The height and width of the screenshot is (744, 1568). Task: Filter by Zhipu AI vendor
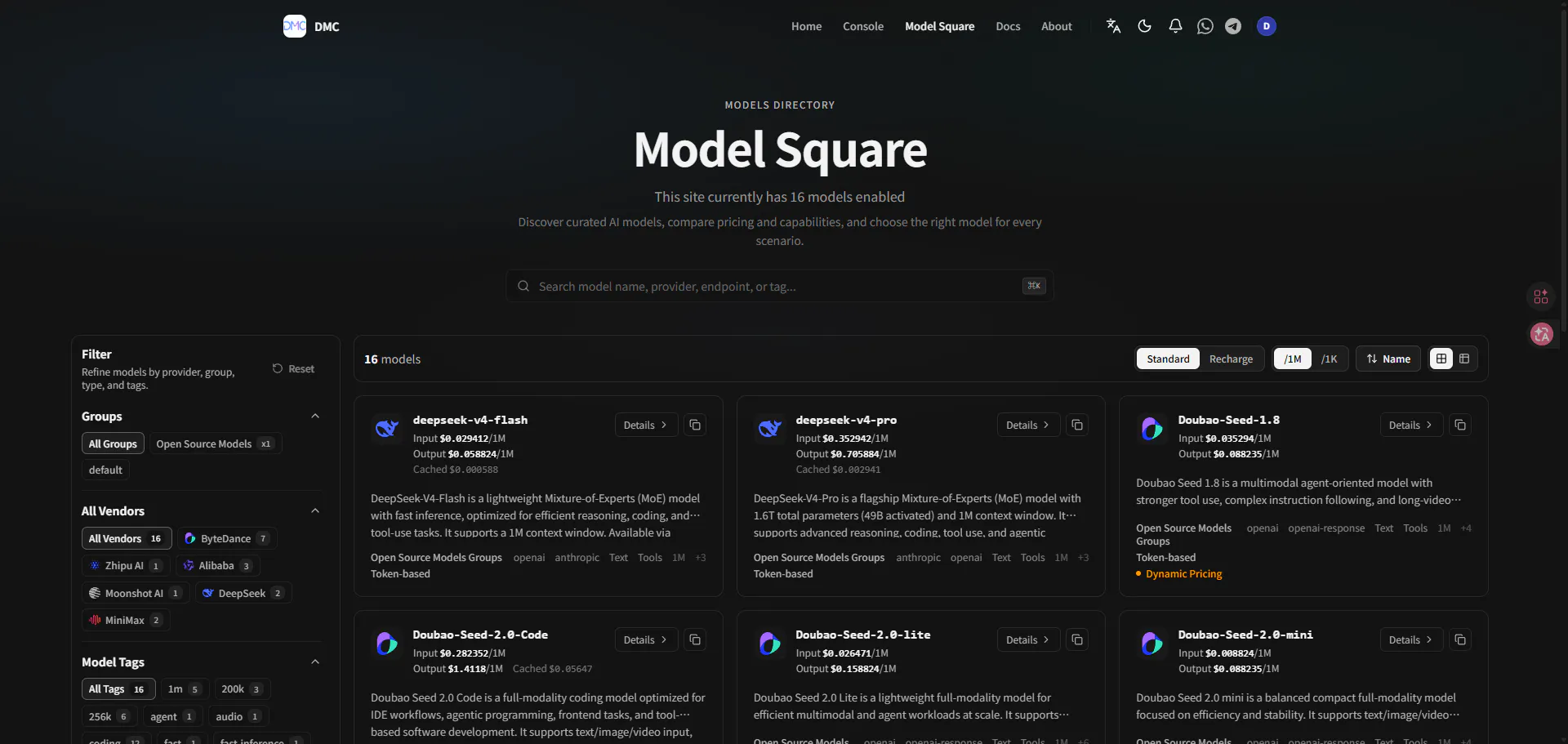(126, 565)
